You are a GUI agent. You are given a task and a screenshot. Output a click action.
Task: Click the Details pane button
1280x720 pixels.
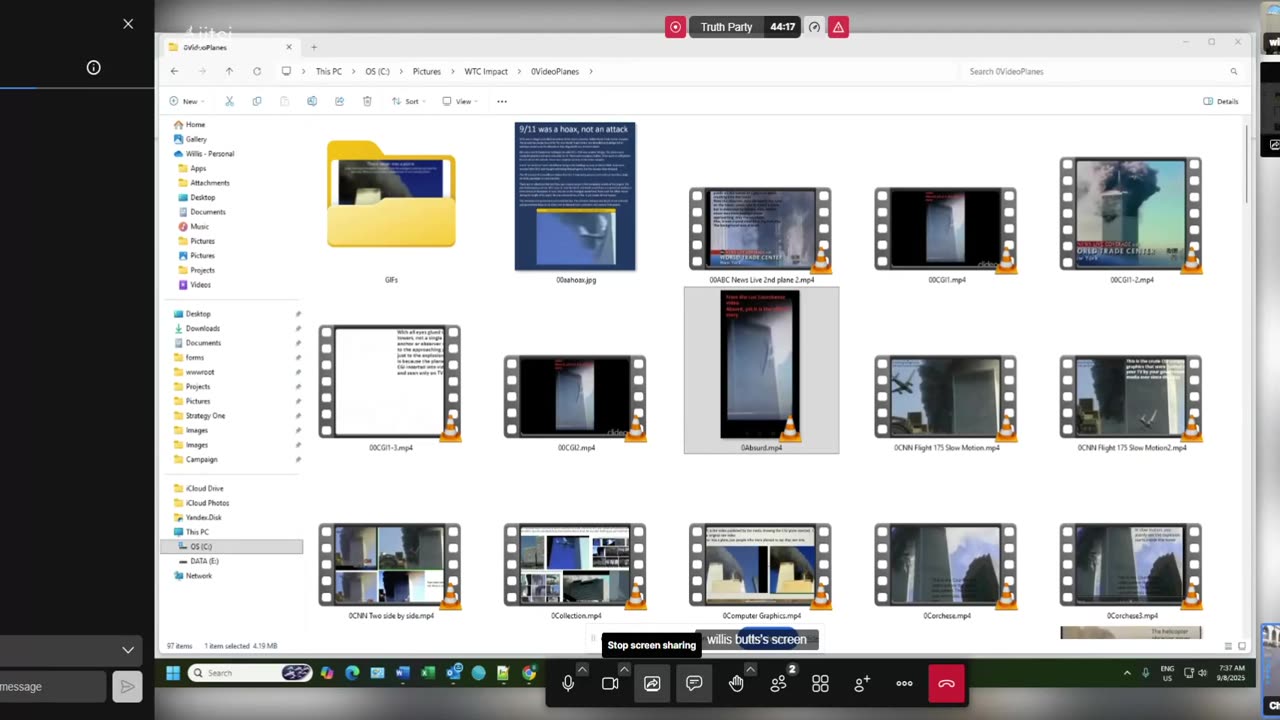pos(1220,101)
